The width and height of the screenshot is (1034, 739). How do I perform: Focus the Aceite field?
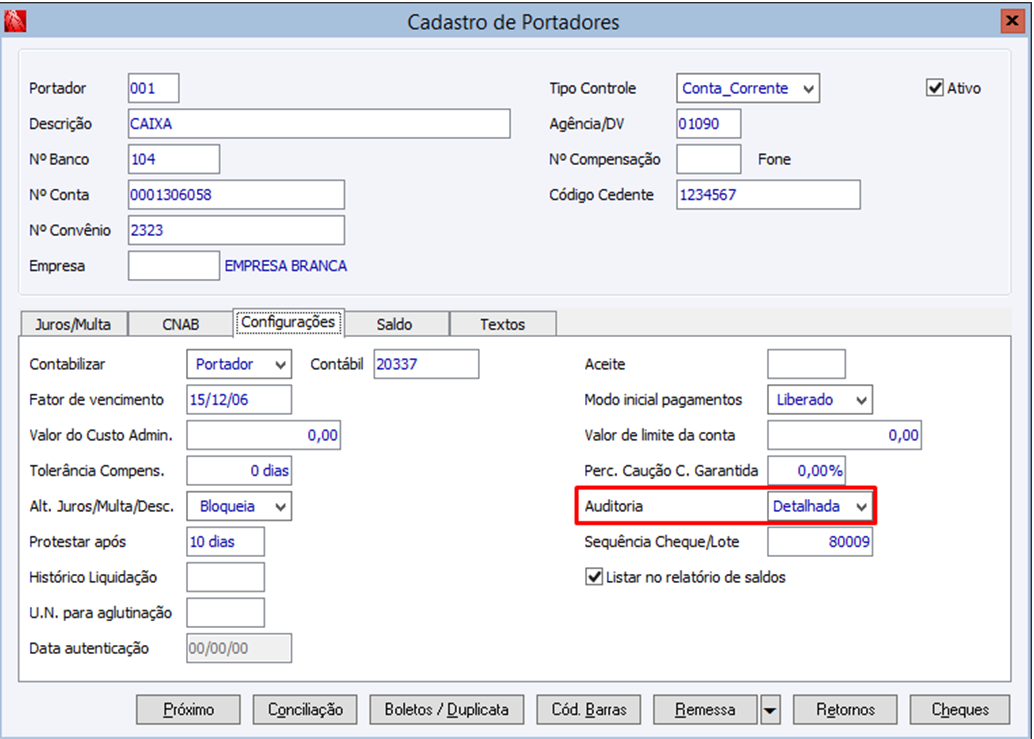click(806, 364)
